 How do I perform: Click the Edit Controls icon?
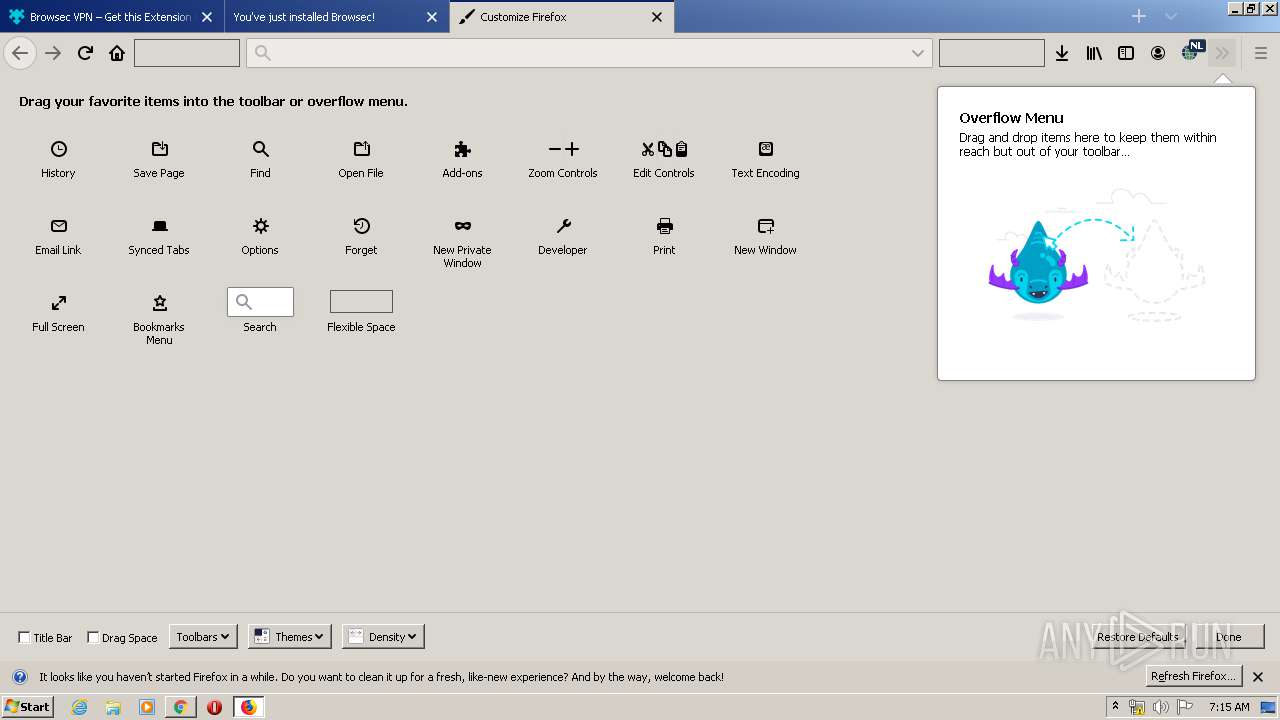click(x=664, y=149)
